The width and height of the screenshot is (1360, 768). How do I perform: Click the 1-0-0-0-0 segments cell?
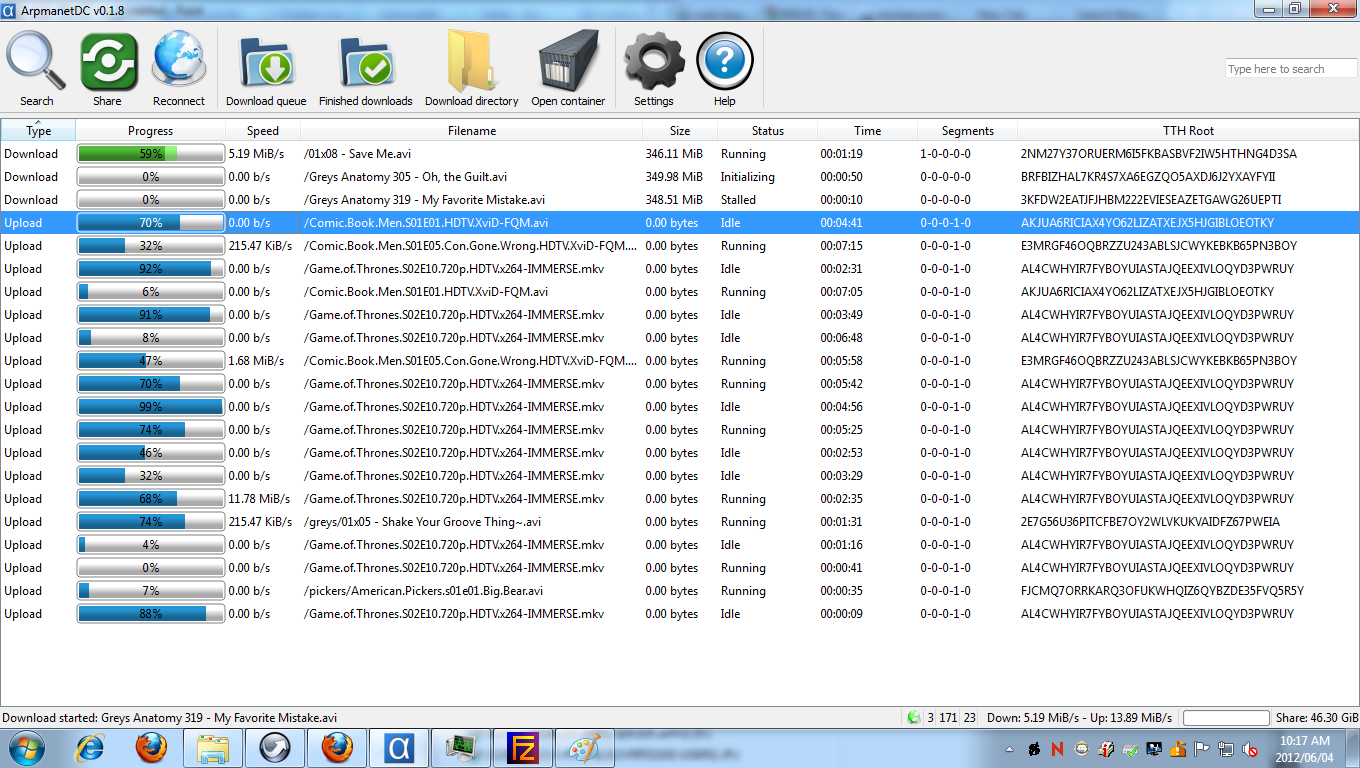point(945,154)
